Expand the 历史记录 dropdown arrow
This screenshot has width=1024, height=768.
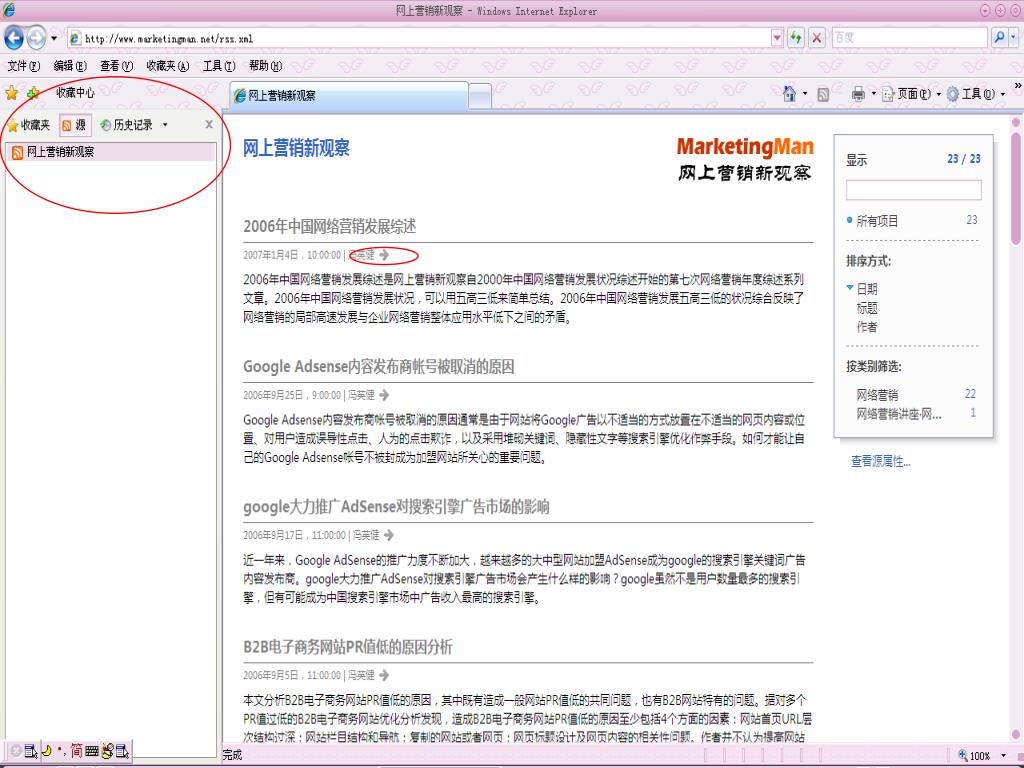pos(165,125)
